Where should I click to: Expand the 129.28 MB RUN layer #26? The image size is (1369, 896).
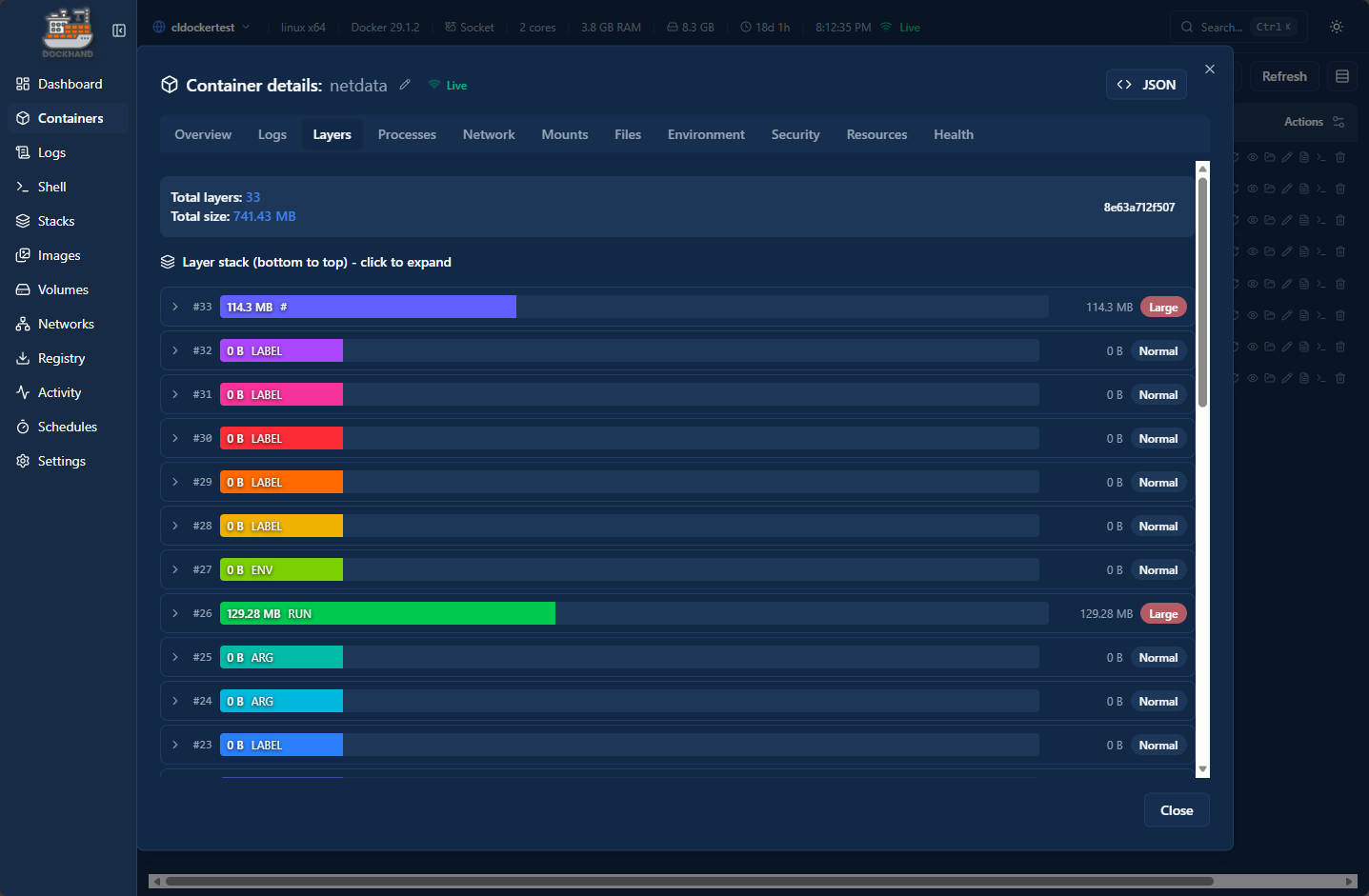pyautogui.click(x=175, y=613)
